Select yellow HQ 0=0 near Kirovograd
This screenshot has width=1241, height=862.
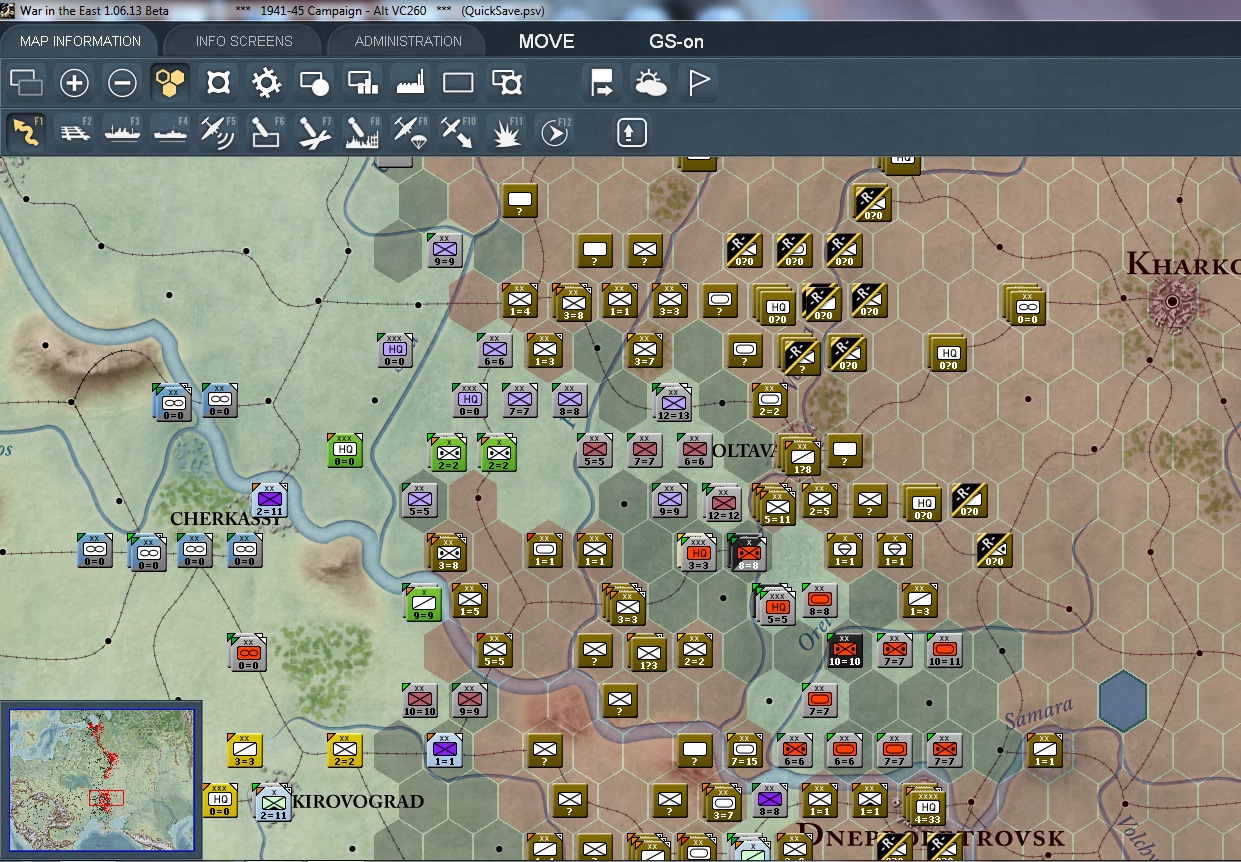click(220, 799)
